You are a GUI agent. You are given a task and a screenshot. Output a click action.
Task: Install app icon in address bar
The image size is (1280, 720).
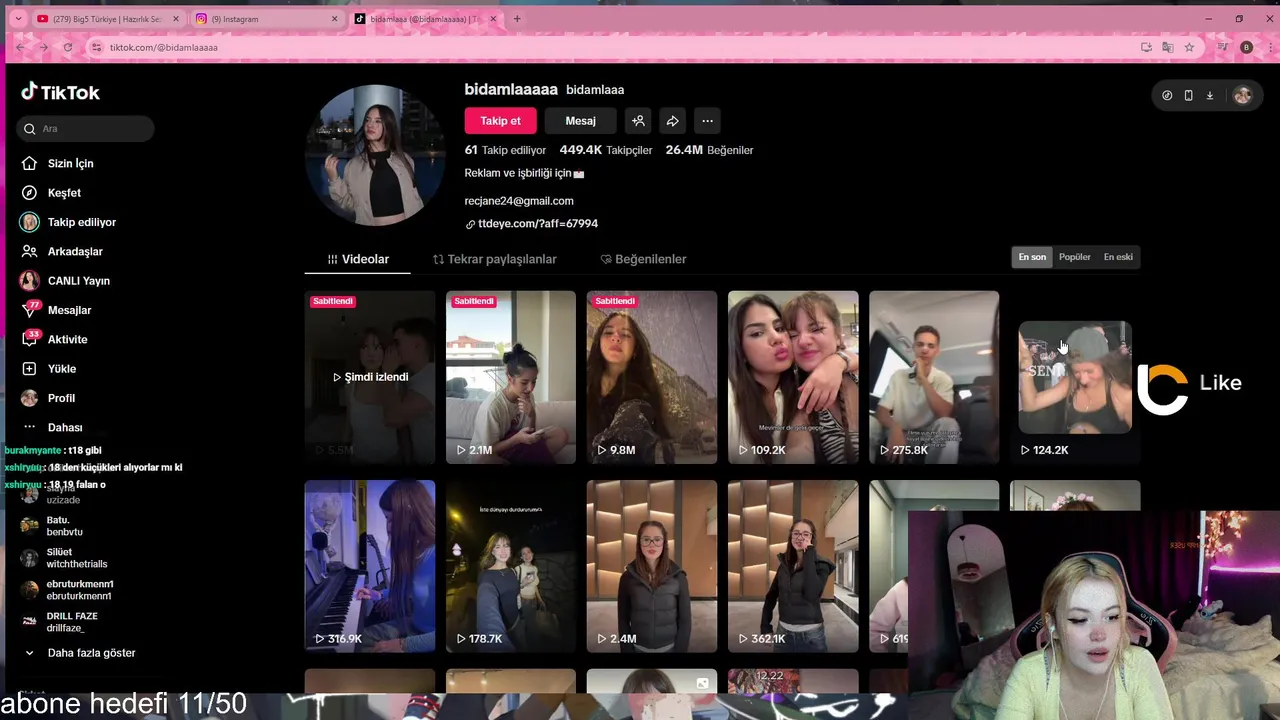coord(1146,47)
